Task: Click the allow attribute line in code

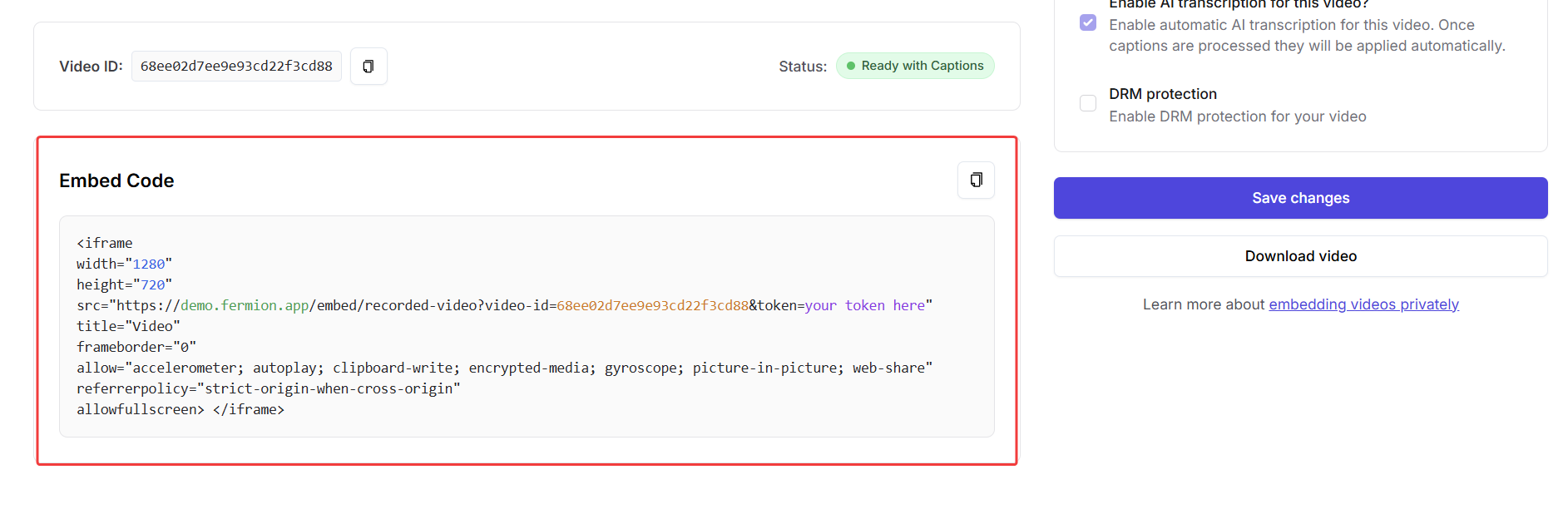Action: click(x=504, y=368)
